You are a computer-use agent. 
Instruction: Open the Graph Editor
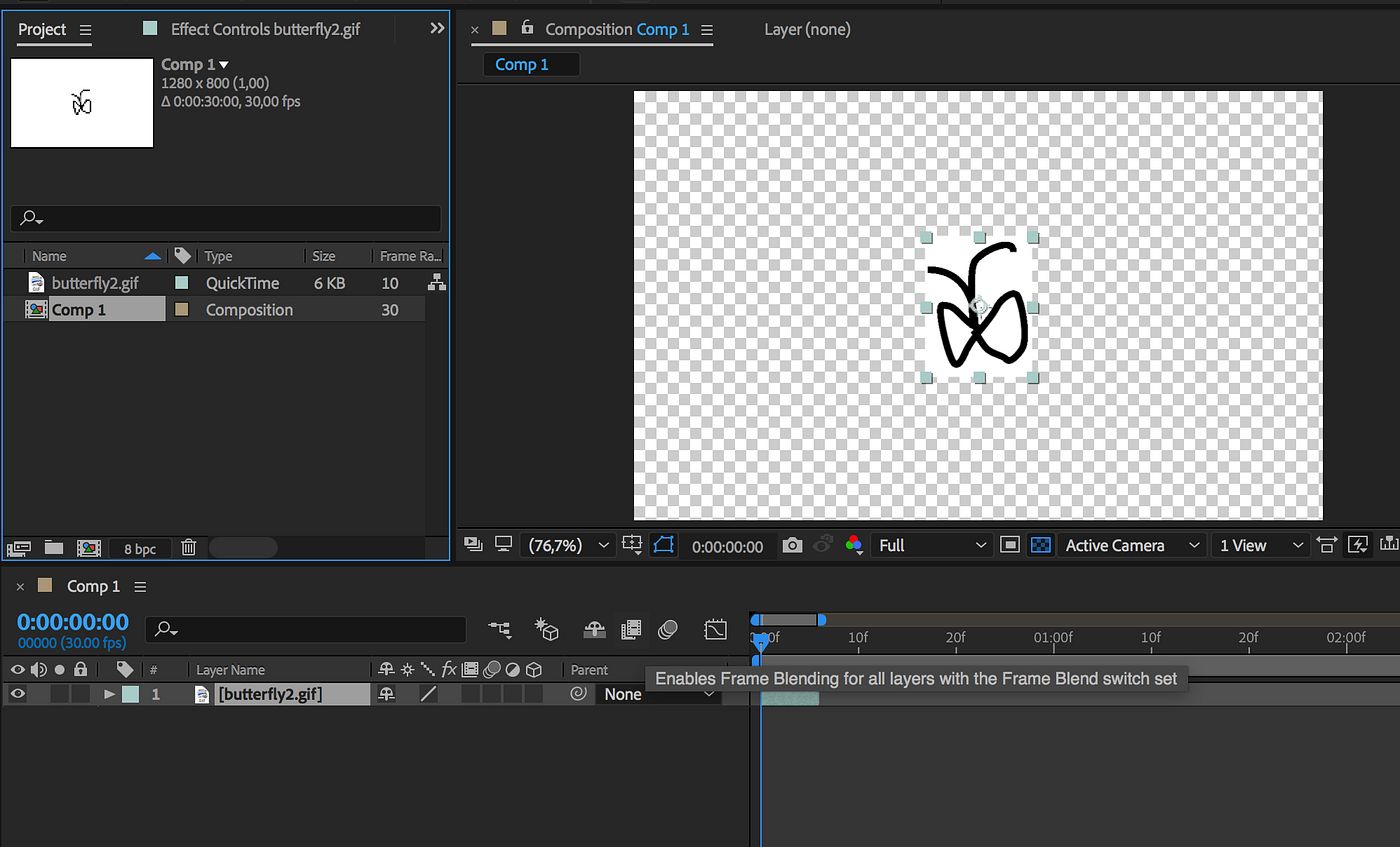coord(716,629)
